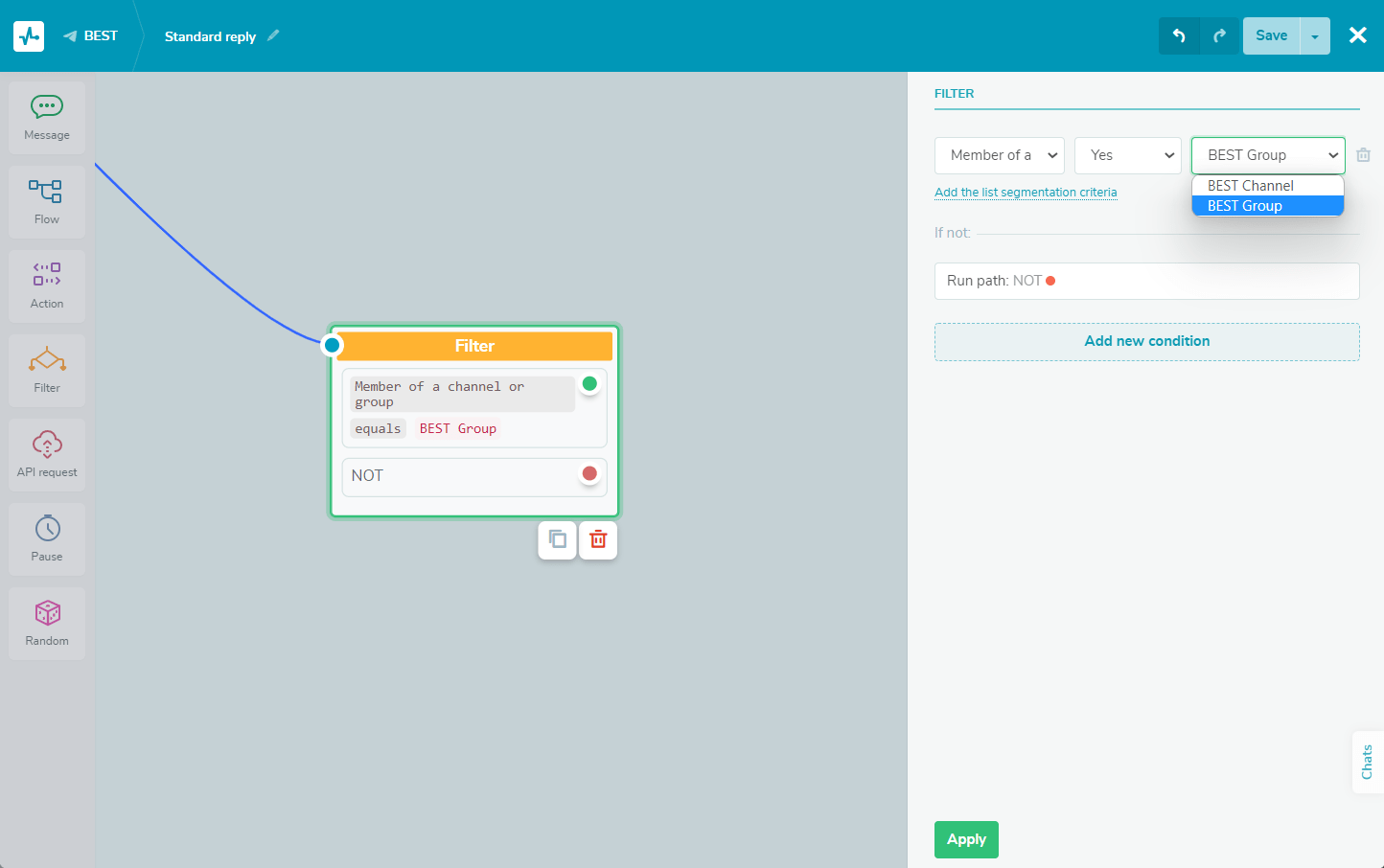Edit flow name with pencil icon
The width and height of the screenshot is (1384, 868).
coord(273,35)
